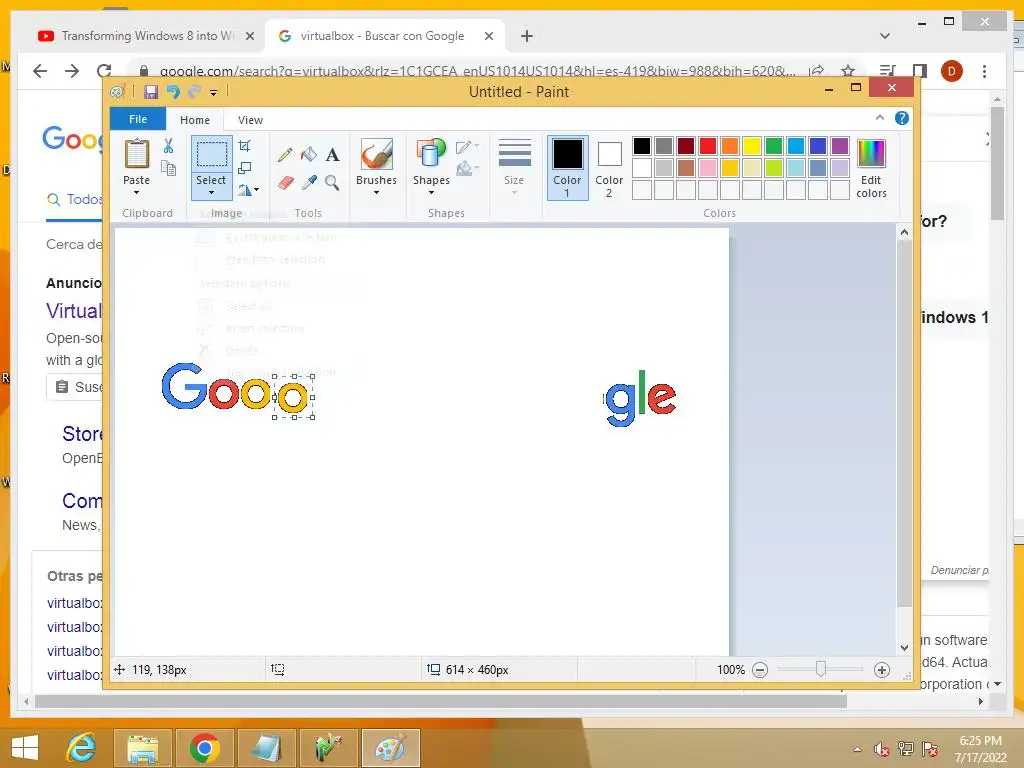Switch to the Home ribbon tab

coord(195,120)
